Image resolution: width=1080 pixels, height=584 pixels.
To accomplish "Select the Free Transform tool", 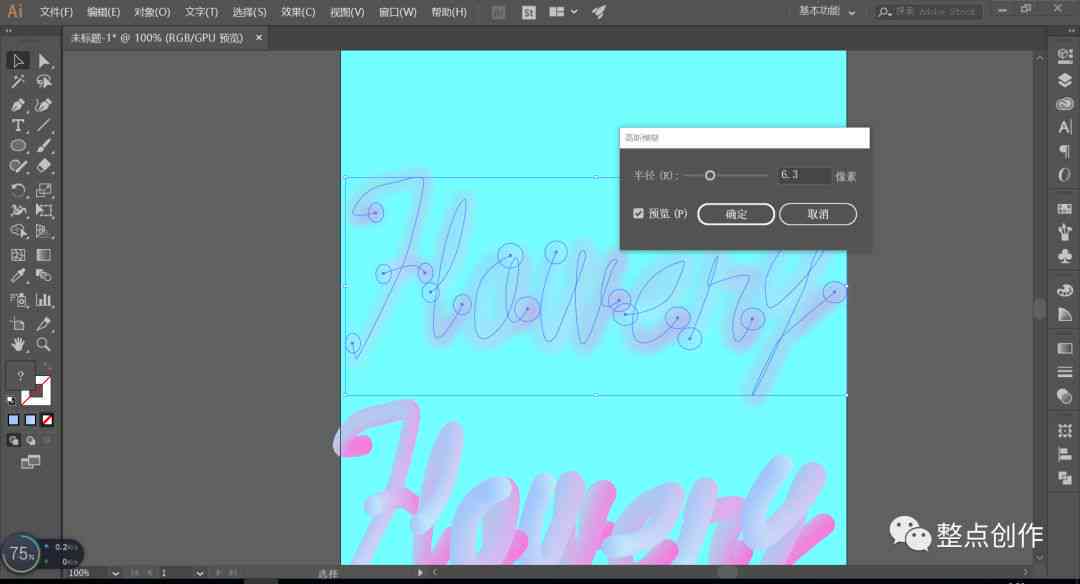I will point(44,211).
